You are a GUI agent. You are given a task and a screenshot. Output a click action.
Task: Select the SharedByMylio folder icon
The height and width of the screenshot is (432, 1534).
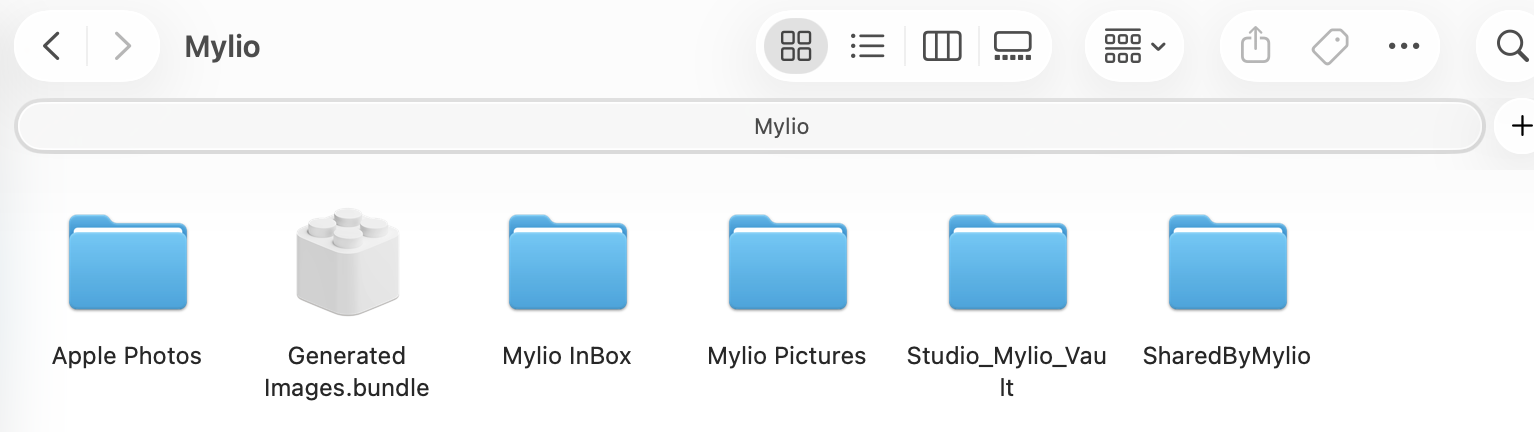tap(1228, 263)
